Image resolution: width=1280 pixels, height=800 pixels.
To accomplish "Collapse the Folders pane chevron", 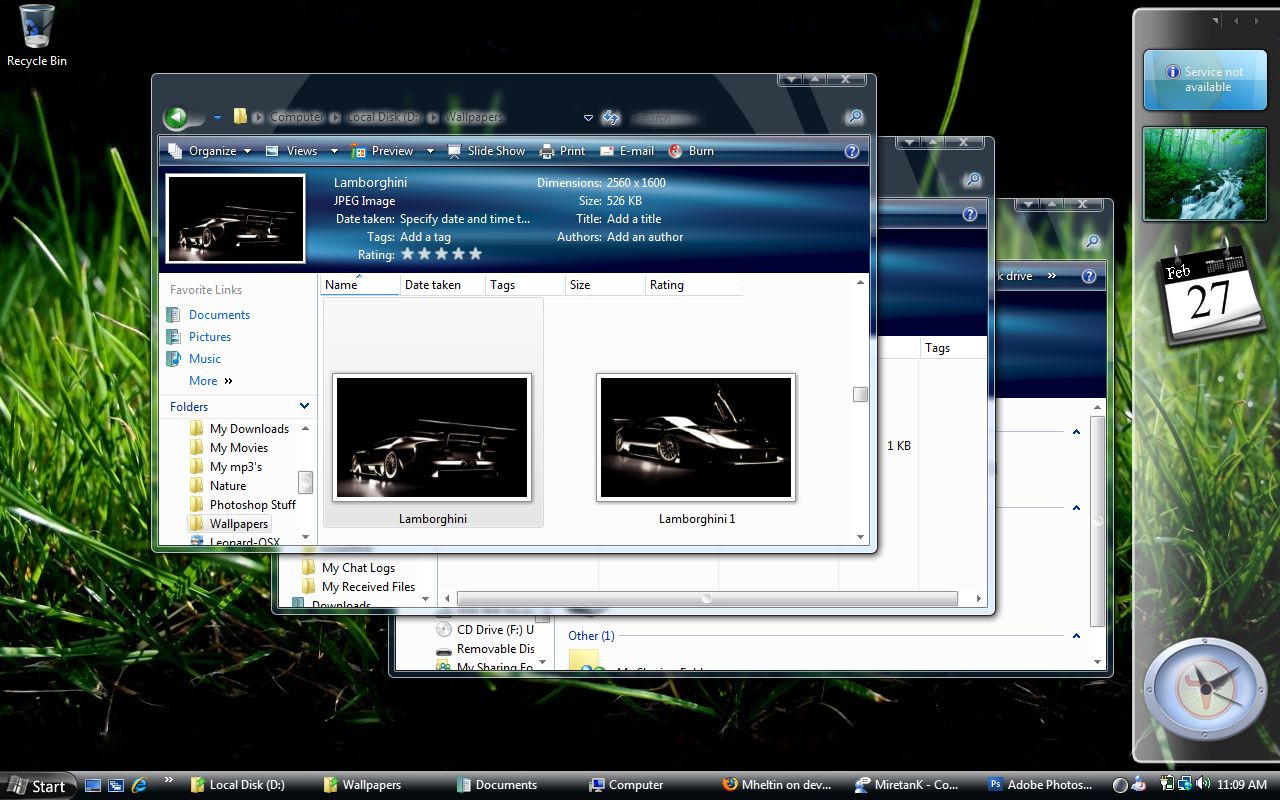I will click(304, 406).
